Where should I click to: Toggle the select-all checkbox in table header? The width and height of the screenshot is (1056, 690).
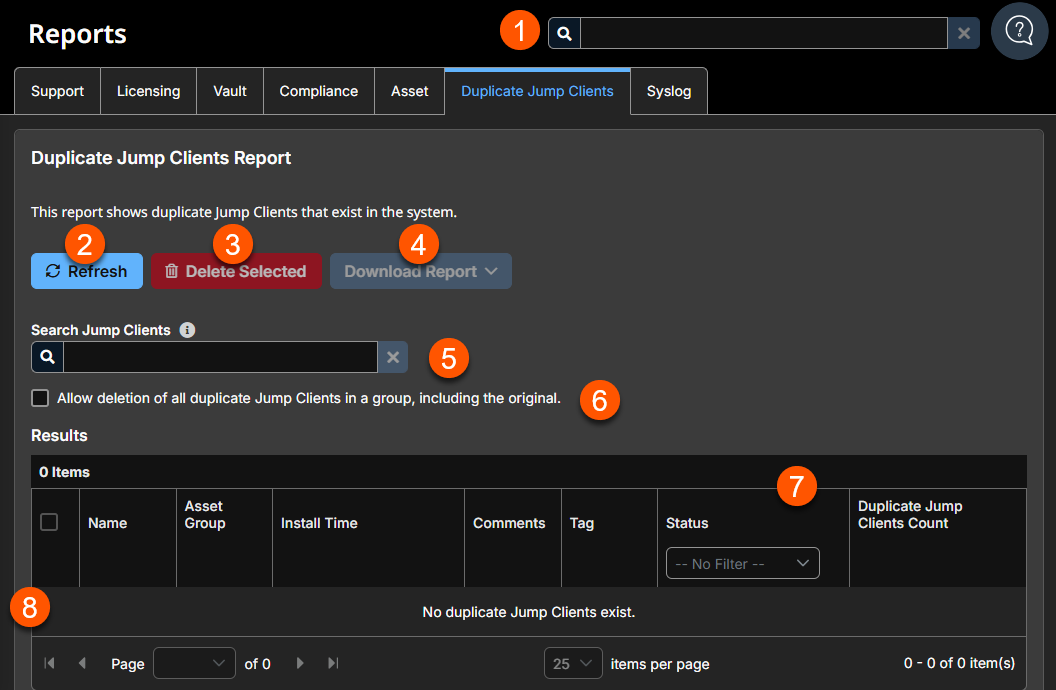(49, 522)
